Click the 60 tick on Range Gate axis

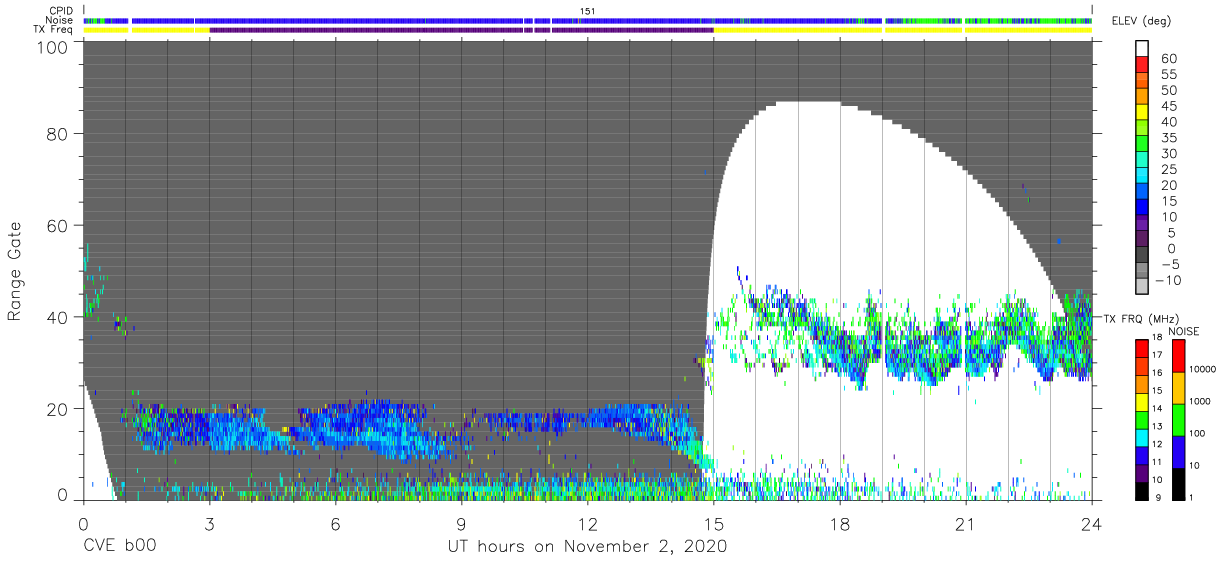point(57,225)
